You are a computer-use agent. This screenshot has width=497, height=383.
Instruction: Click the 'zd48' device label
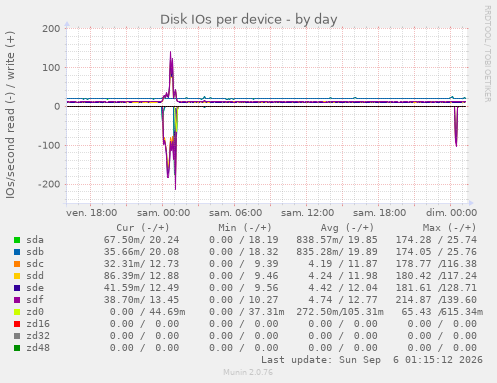pyautogui.click(x=38, y=348)
